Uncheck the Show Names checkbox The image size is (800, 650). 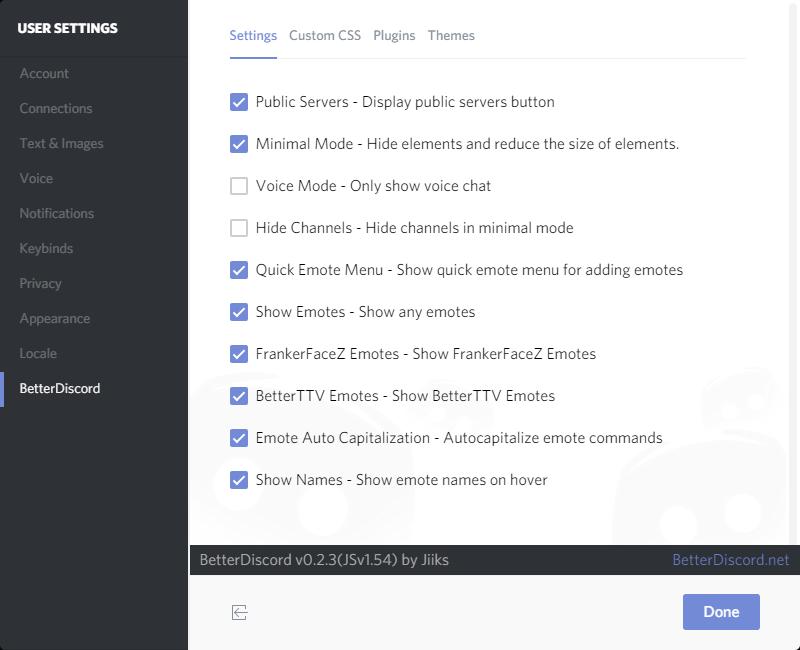click(x=239, y=480)
